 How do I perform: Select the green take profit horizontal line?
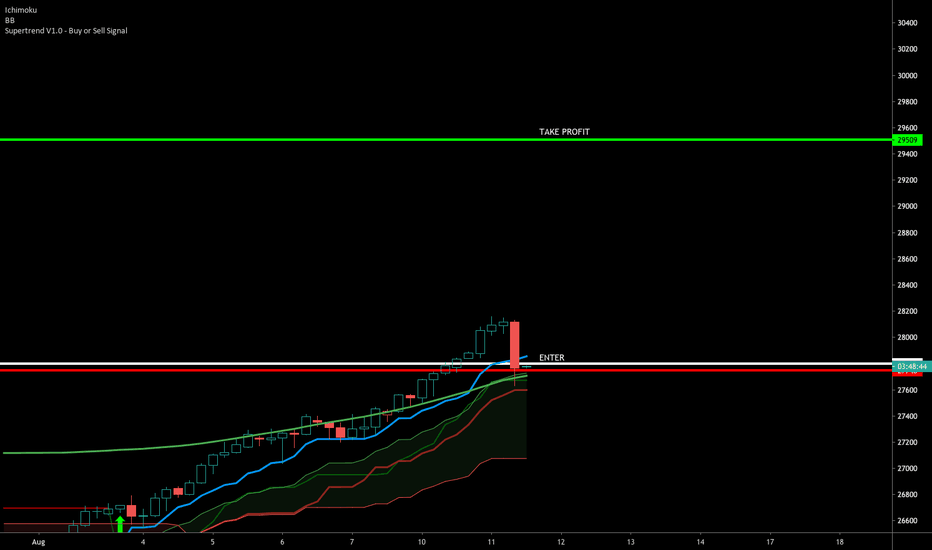click(446, 140)
